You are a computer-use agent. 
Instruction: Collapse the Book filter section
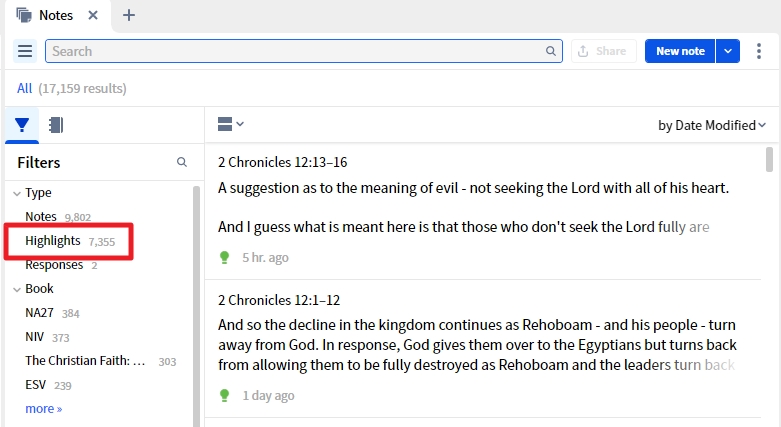17,289
